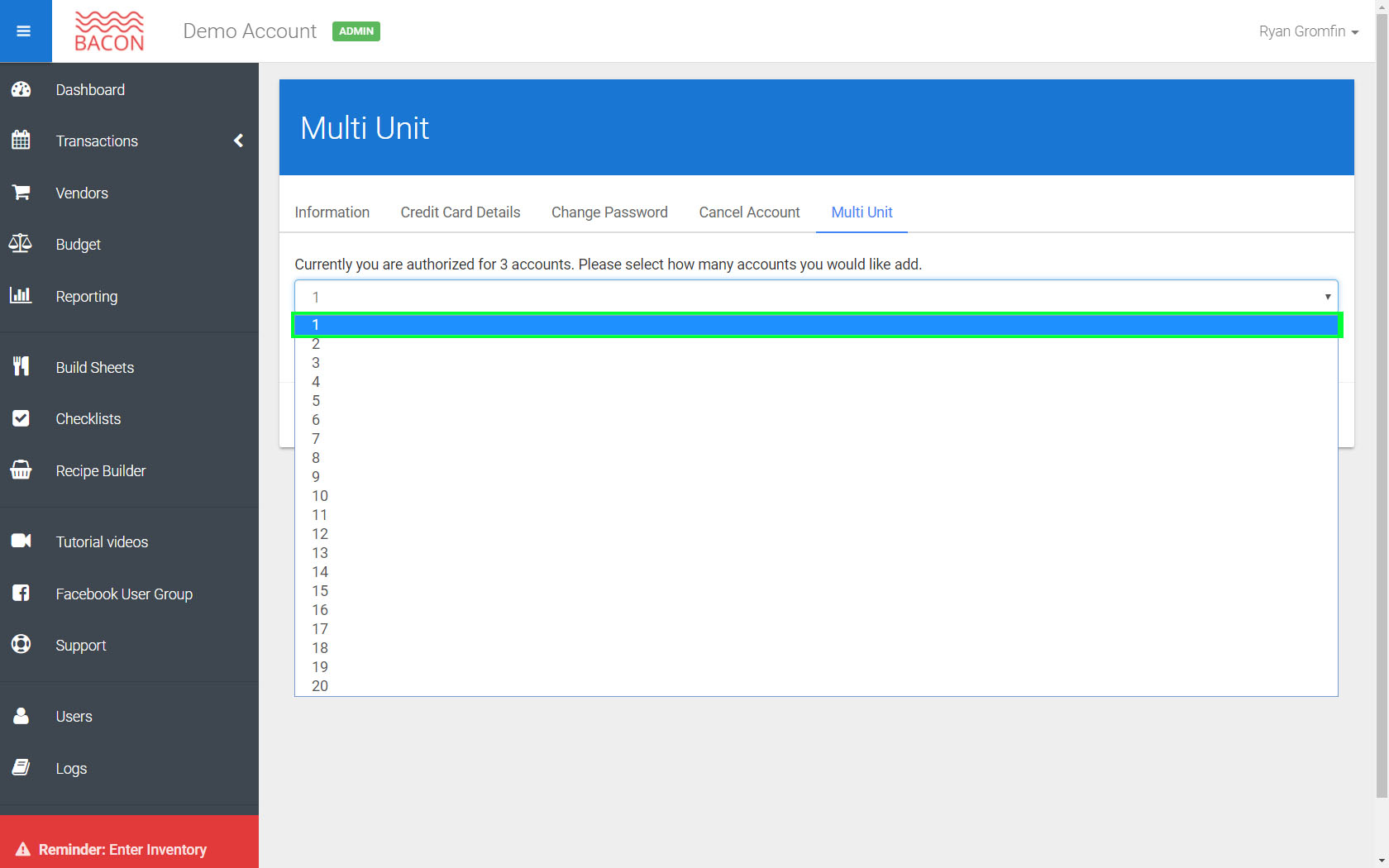Switch to the Information tab
Screen dimensions: 1389x868
click(332, 212)
